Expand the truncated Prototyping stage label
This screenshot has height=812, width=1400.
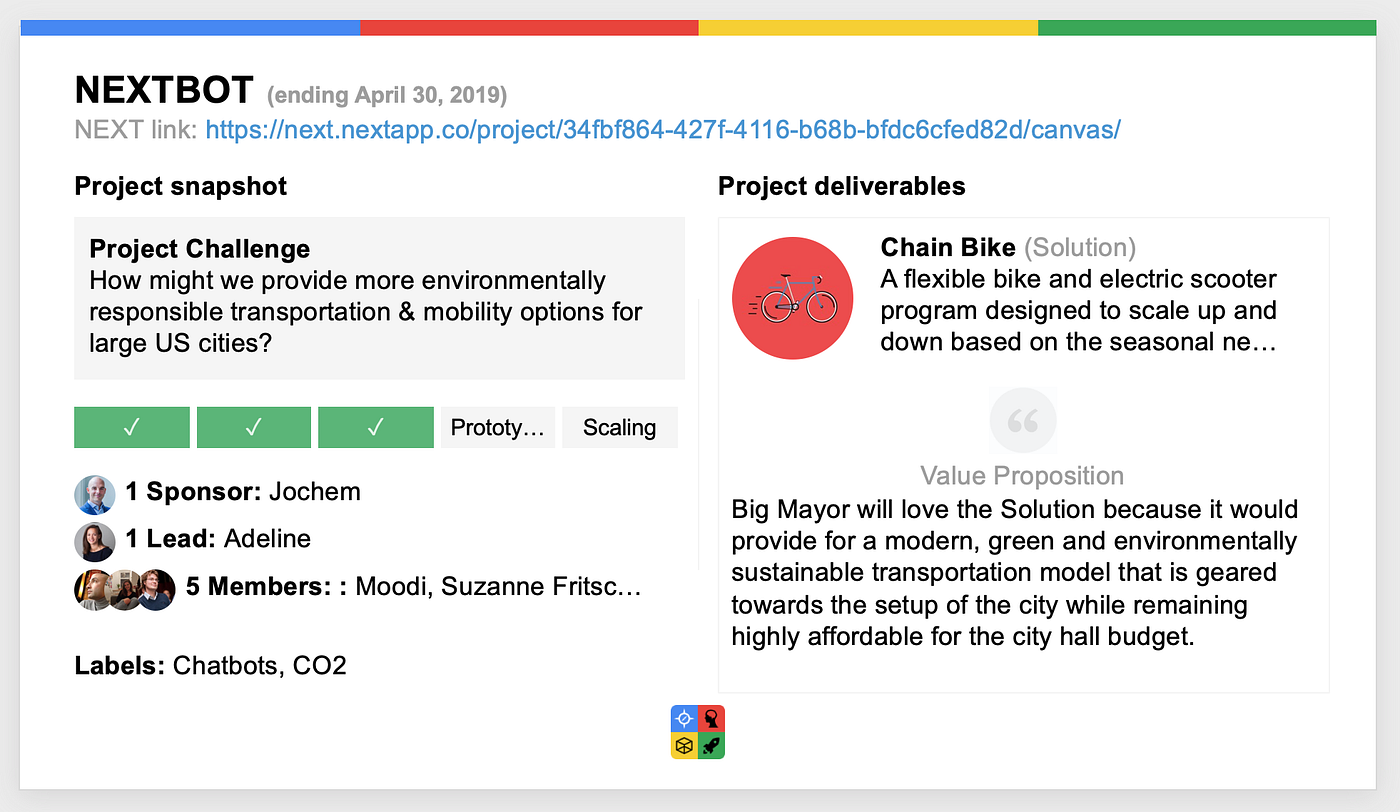click(x=498, y=427)
